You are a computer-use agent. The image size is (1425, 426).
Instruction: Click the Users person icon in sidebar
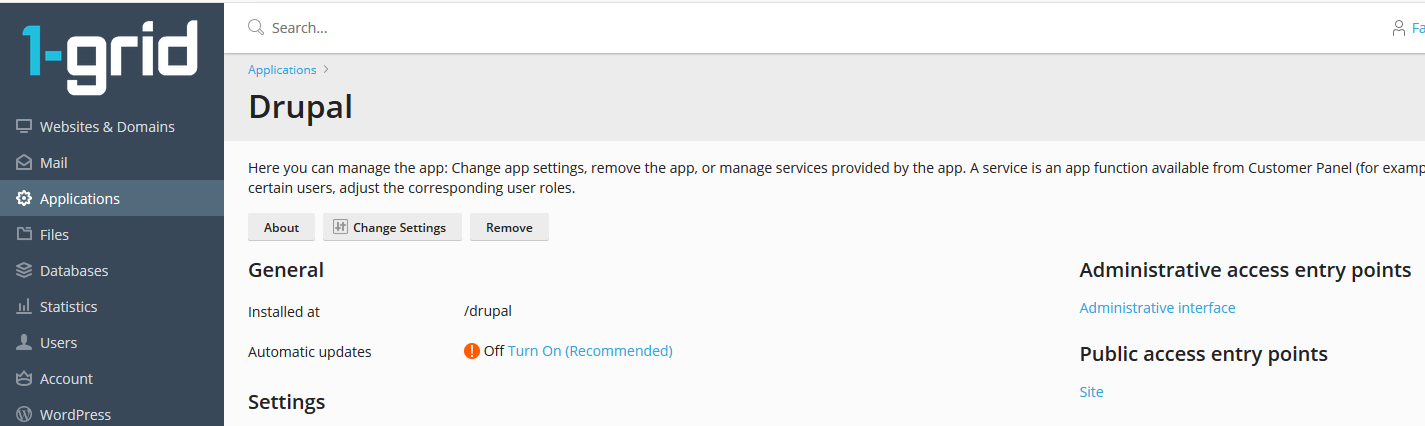pyautogui.click(x=24, y=343)
